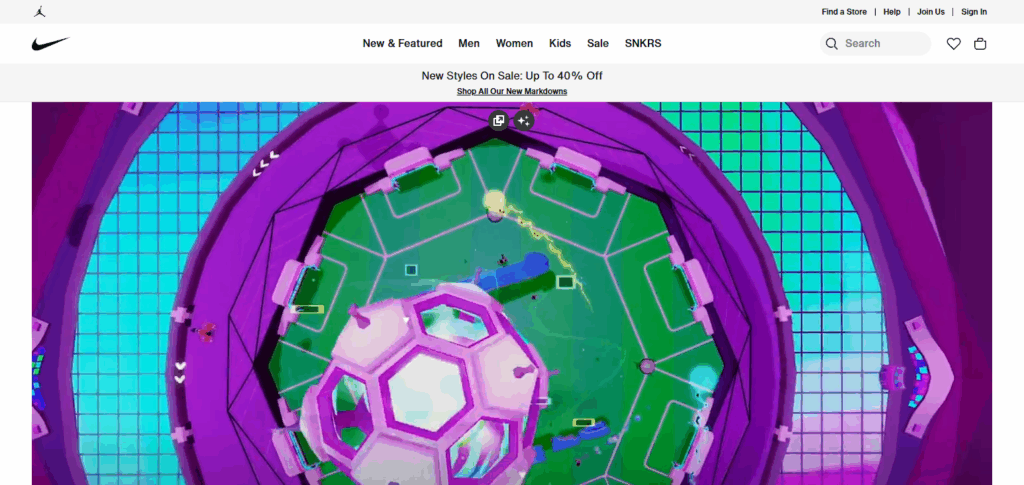
Task: Click the Sign In link
Action: pyautogui.click(x=974, y=12)
